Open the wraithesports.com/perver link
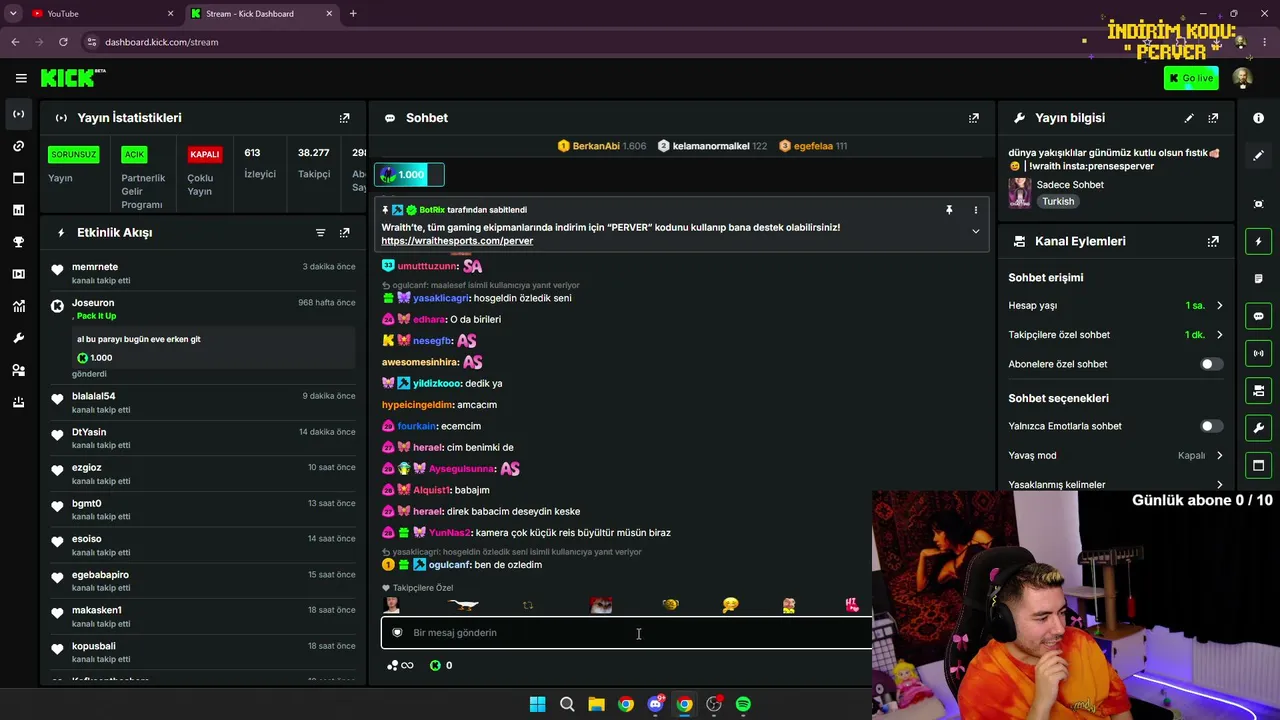This screenshot has height=720, width=1280. pos(457,241)
